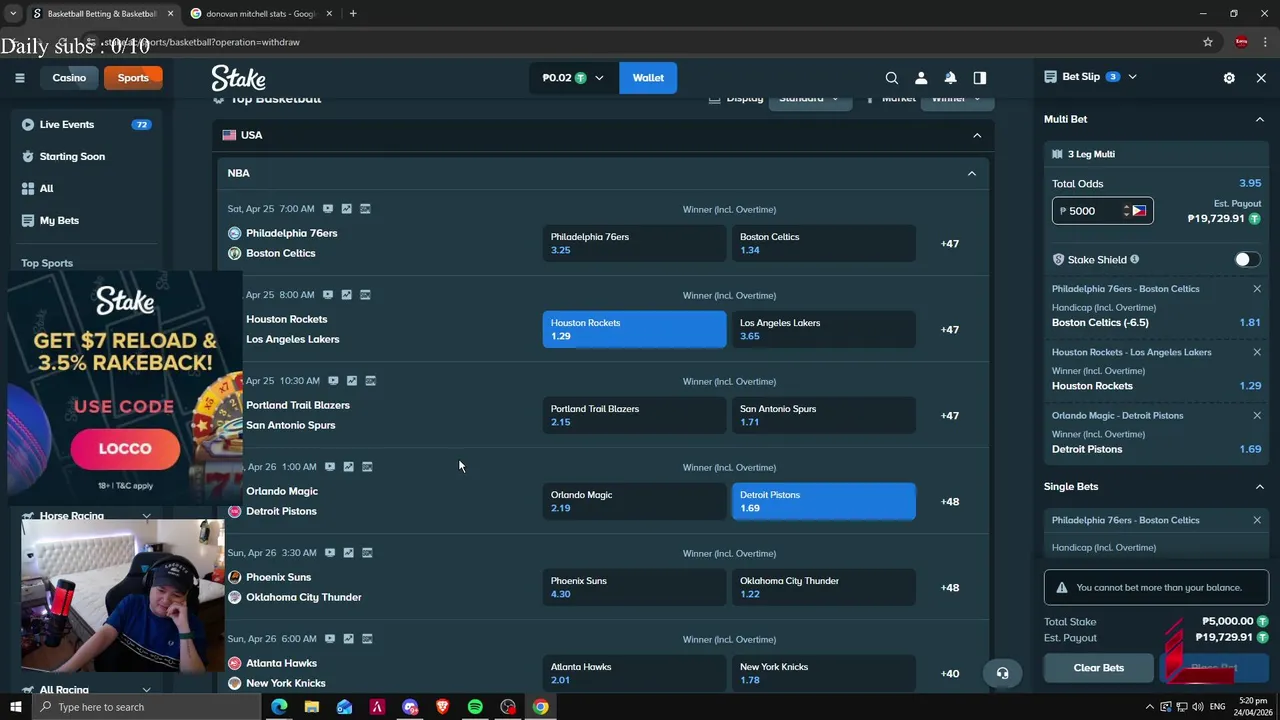This screenshot has height=720, width=1280.
Task: Remove Detroit Pistons leg from multi bet
Action: 1257,416
